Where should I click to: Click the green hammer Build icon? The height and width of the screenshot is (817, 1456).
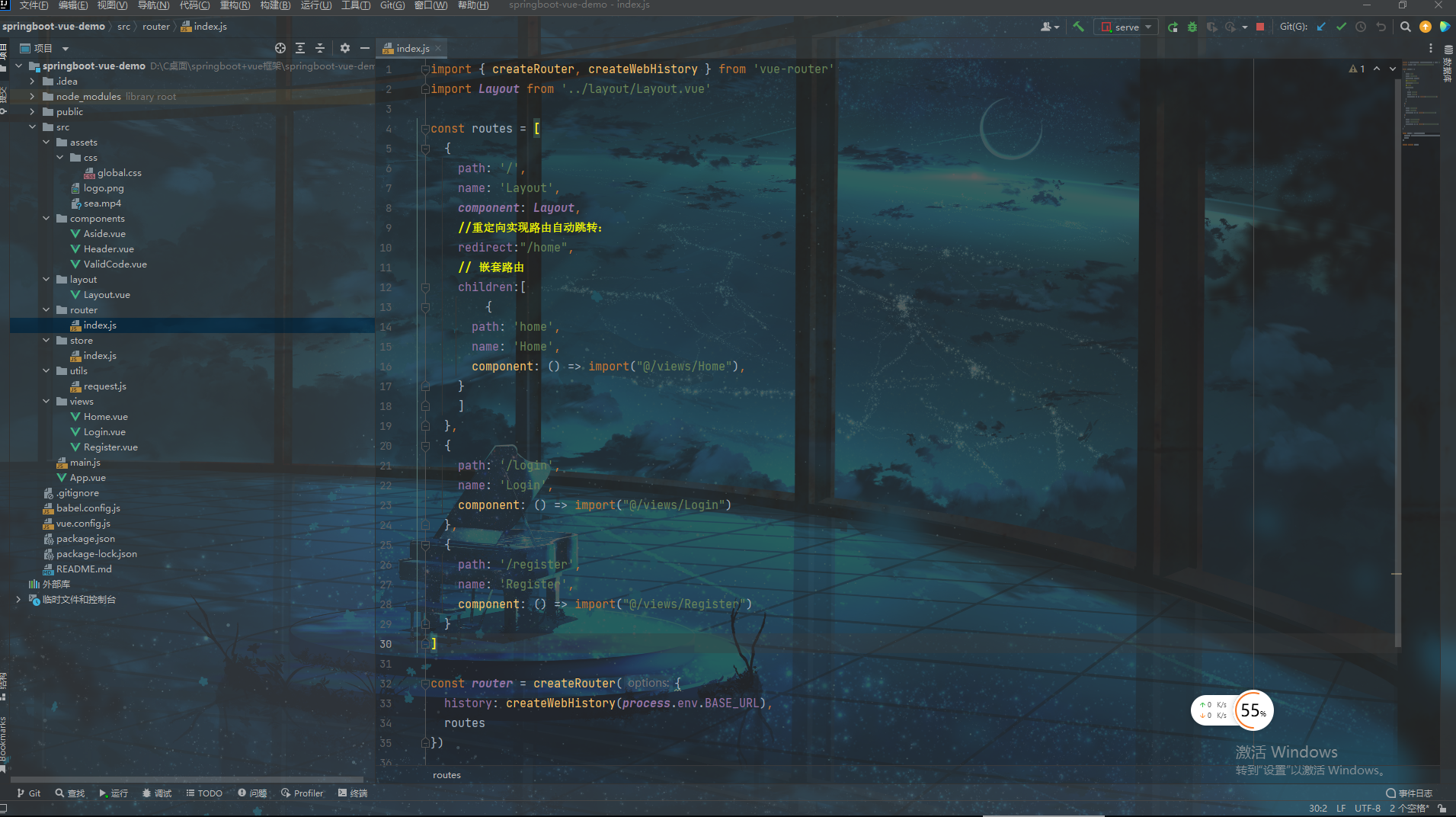tap(1078, 27)
